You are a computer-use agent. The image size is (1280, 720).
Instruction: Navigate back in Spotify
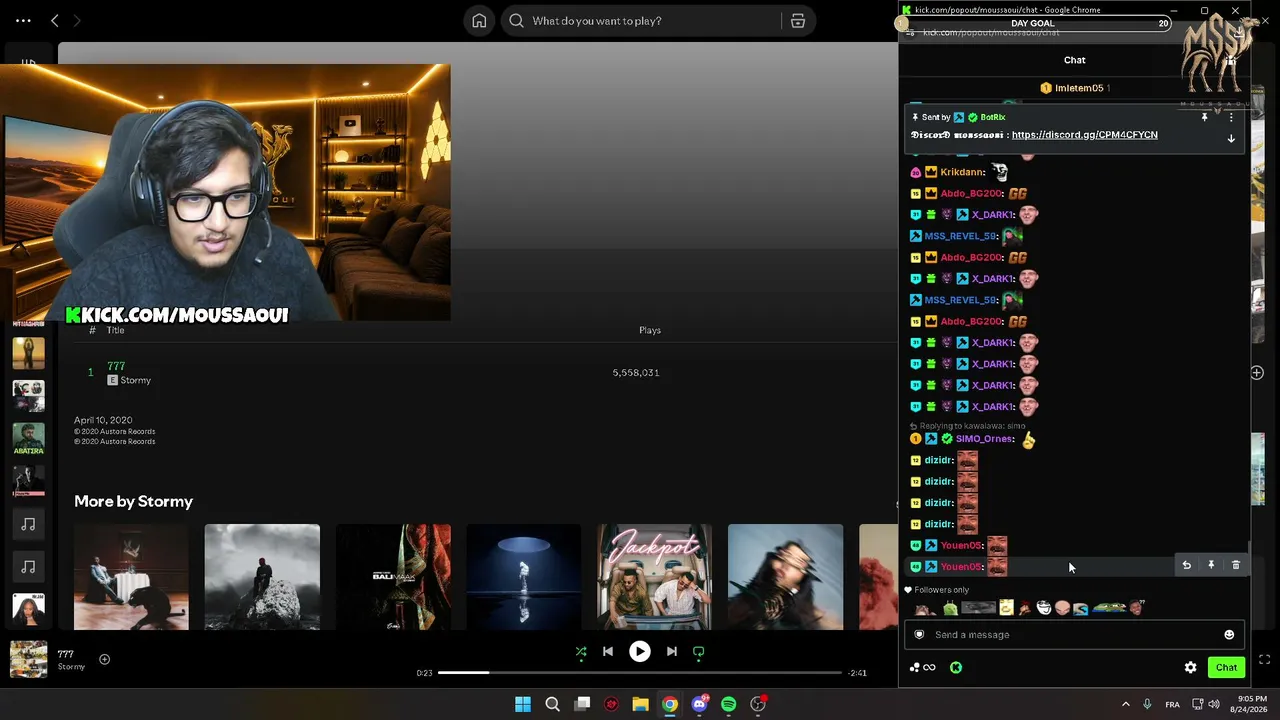pyautogui.click(x=55, y=21)
